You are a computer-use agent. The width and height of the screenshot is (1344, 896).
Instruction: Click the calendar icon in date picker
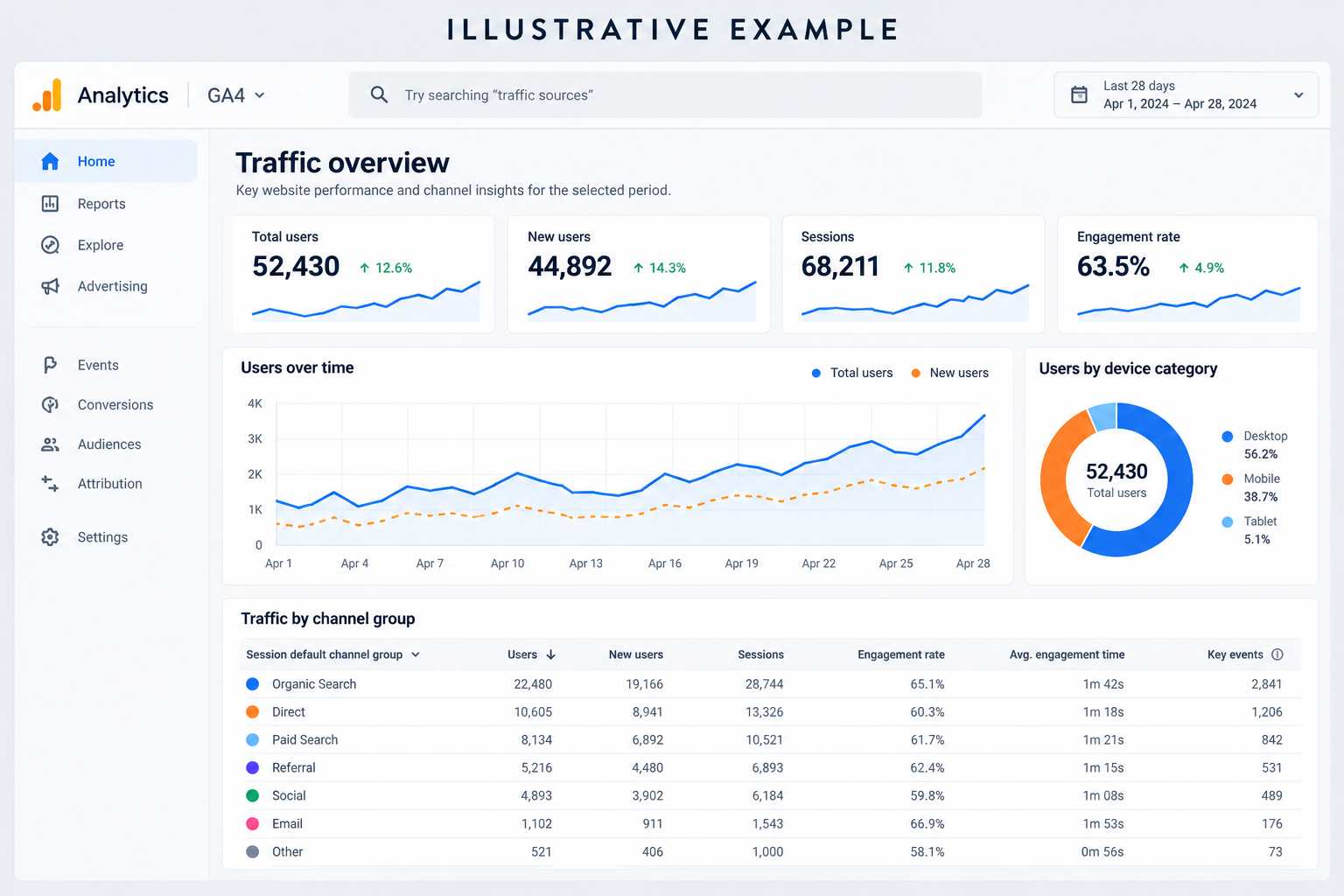pyautogui.click(x=1080, y=94)
